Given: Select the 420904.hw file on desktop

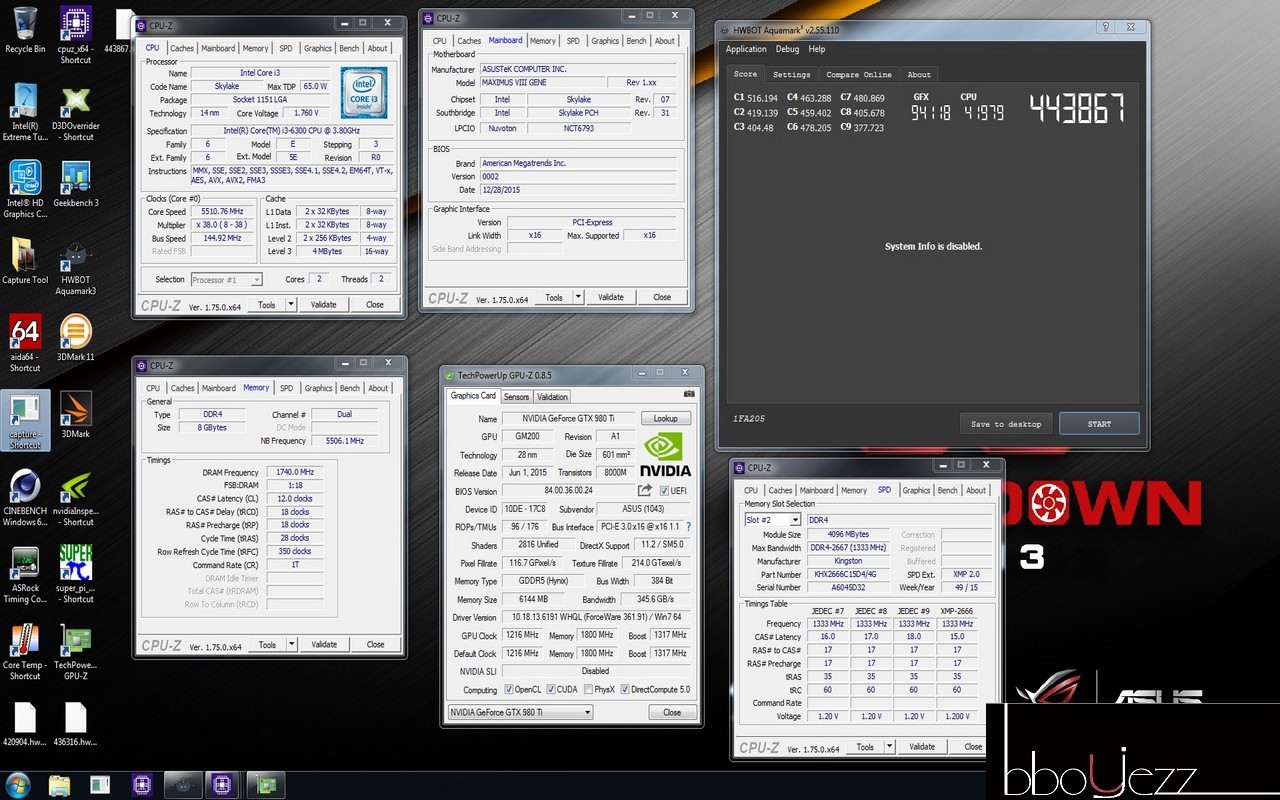Looking at the screenshot, I should [25, 725].
